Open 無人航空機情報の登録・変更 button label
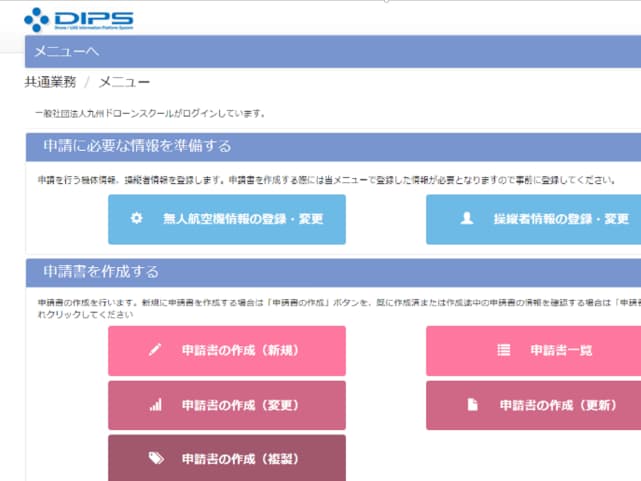 [243, 219]
